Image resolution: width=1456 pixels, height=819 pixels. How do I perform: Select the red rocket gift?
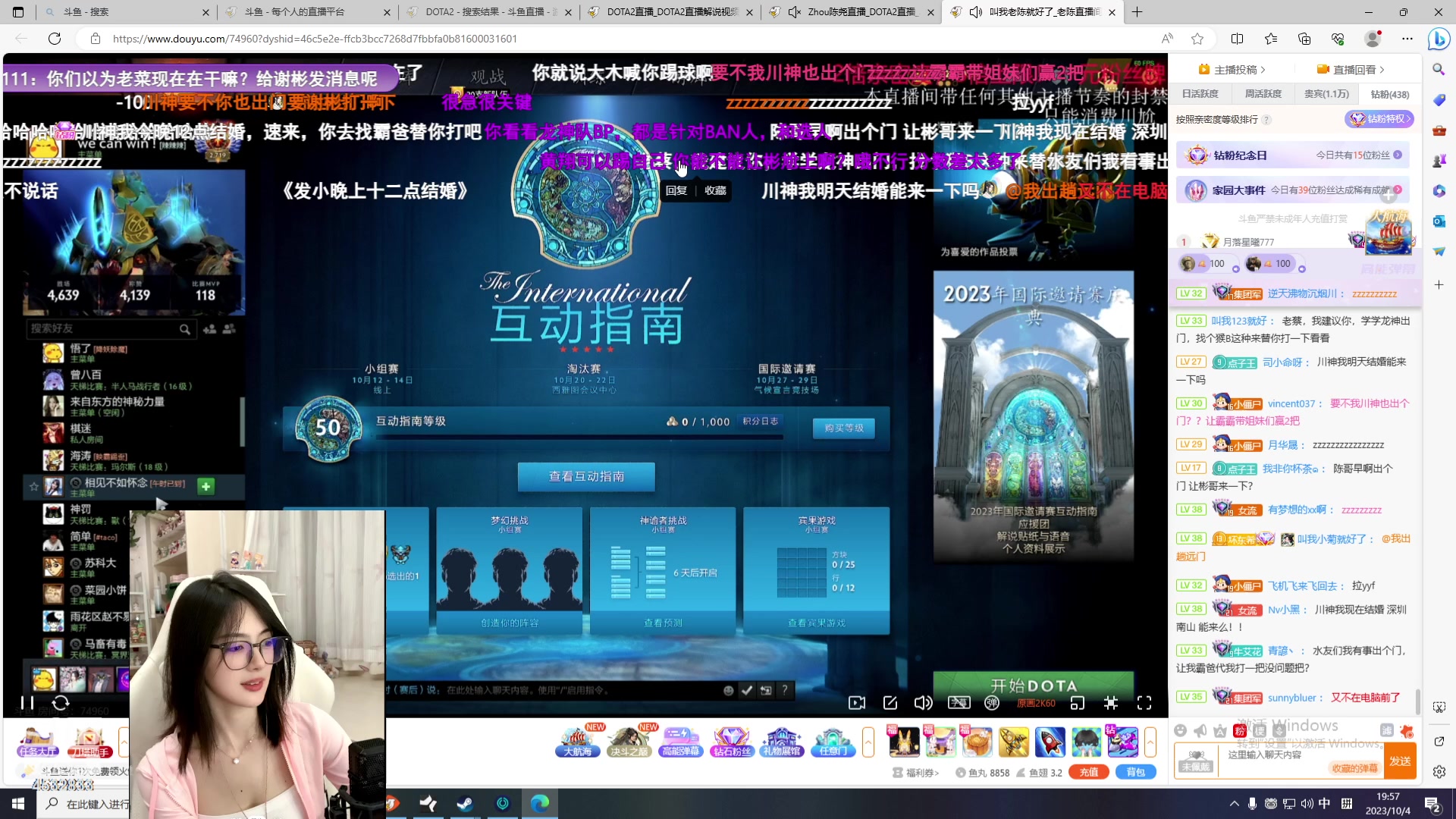pos(1050,742)
